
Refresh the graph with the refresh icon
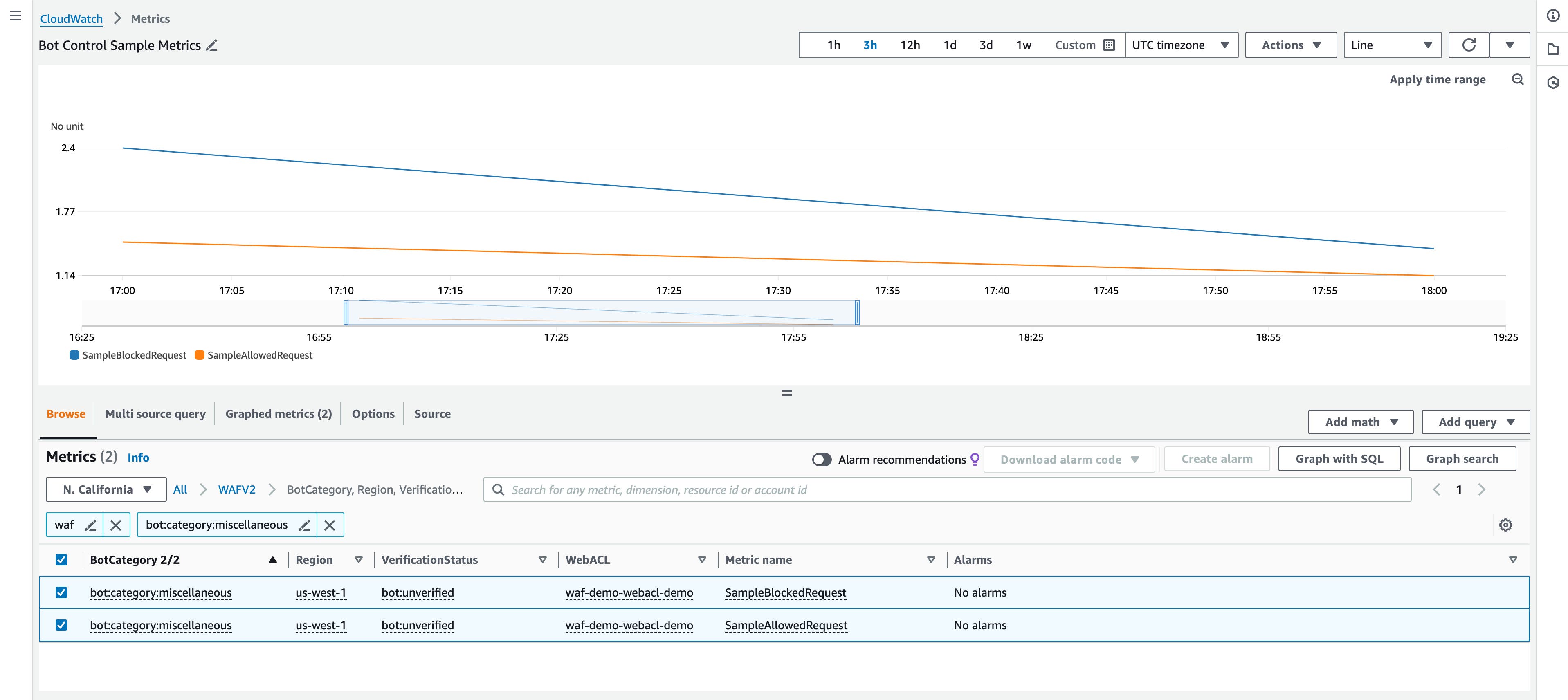click(x=1469, y=45)
